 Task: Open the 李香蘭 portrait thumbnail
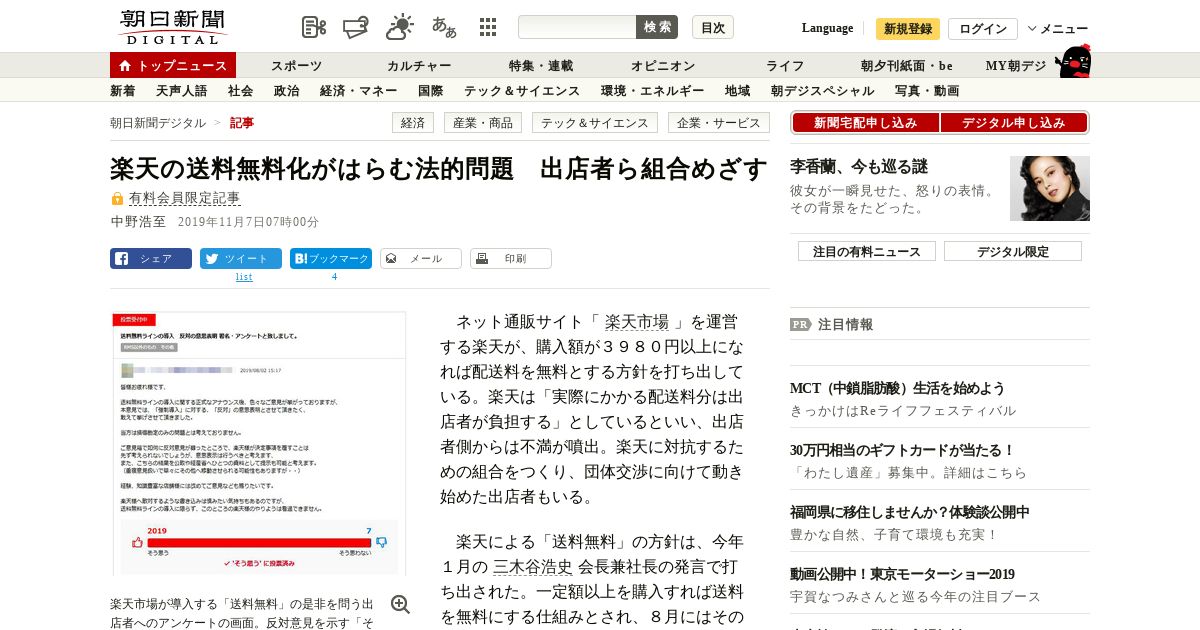pyautogui.click(x=1050, y=188)
